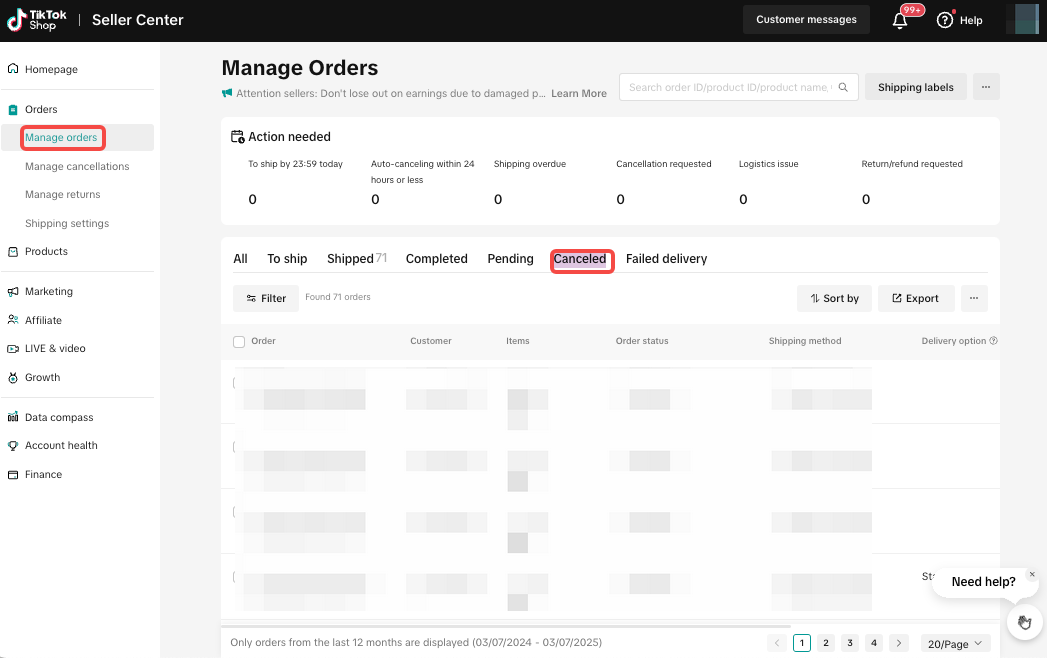
Task: Open more options next to Shipping labels
Action: click(985, 87)
